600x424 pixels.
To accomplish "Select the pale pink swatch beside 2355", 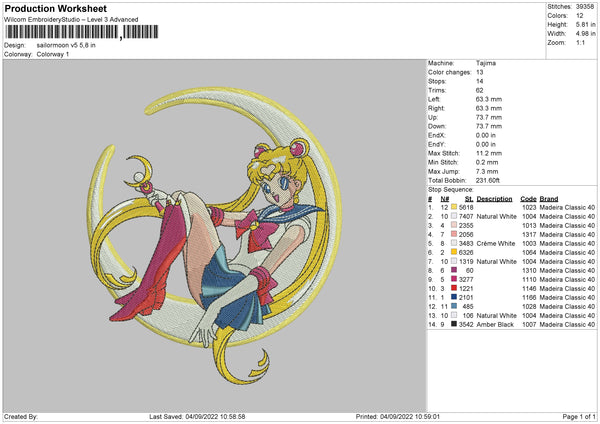I will coord(454,225).
